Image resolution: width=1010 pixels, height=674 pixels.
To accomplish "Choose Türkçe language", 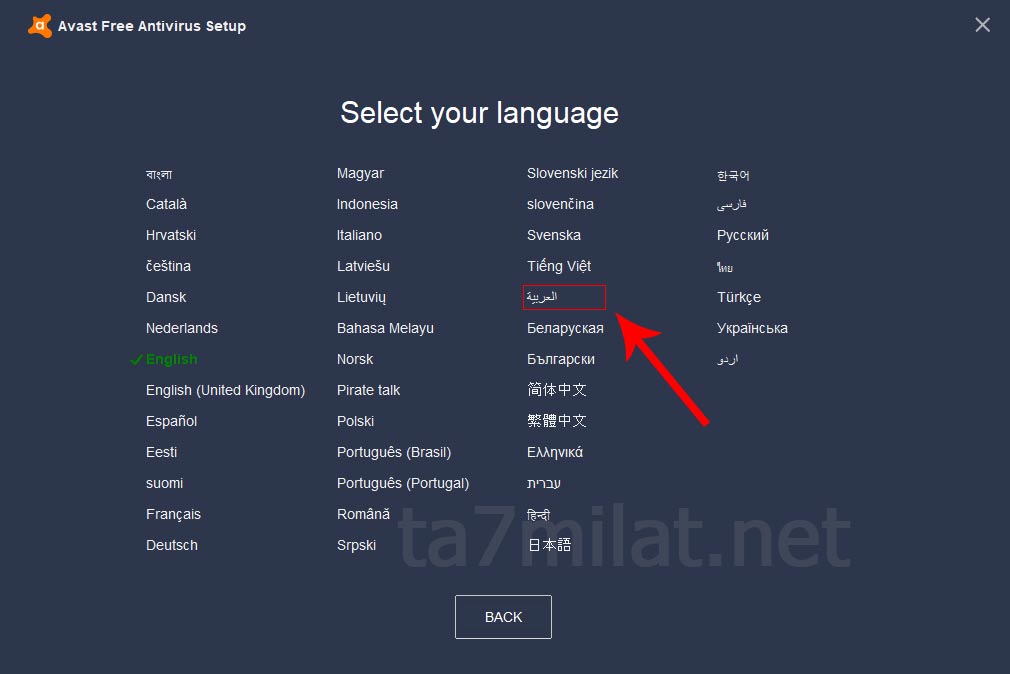I will click(x=739, y=297).
